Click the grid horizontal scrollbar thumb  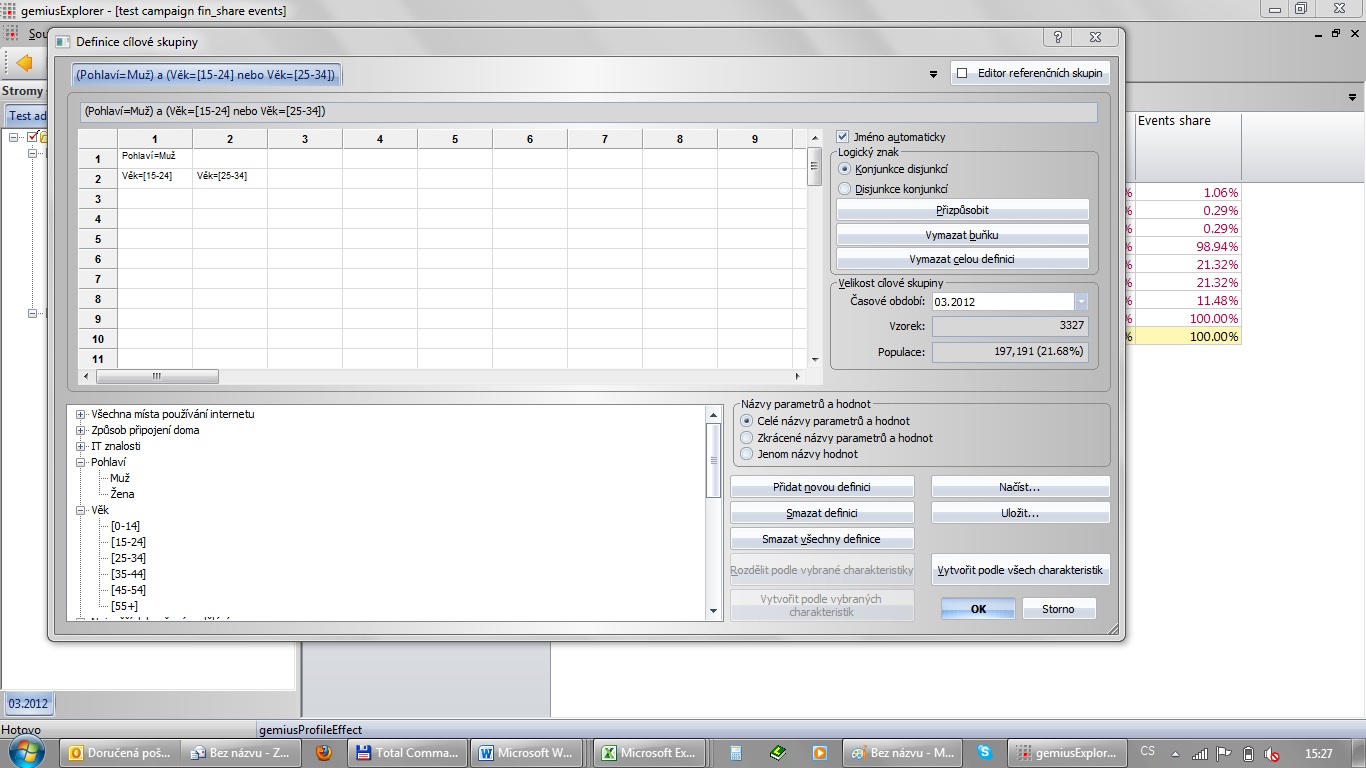click(x=157, y=376)
